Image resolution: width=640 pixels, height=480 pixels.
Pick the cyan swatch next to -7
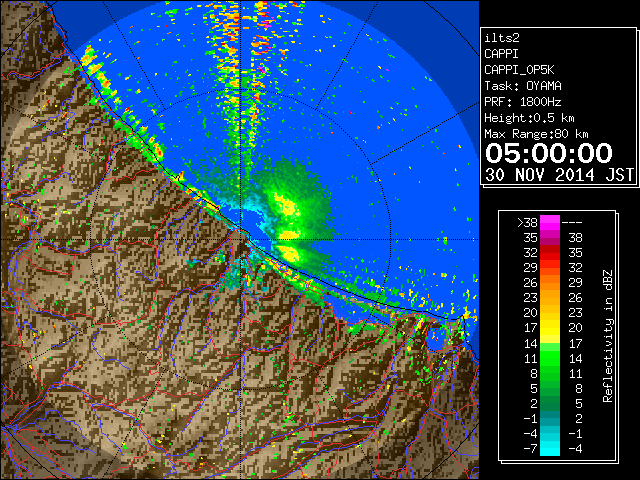click(x=550, y=449)
